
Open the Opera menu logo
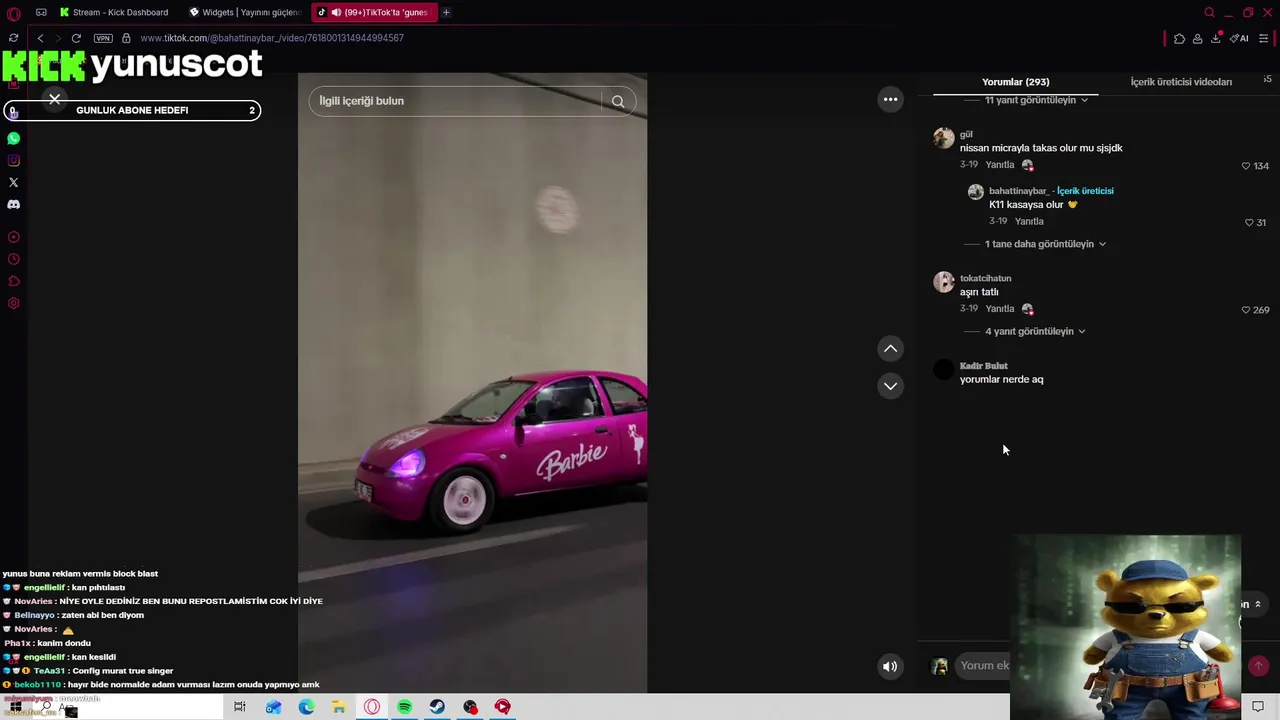point(14,13)
